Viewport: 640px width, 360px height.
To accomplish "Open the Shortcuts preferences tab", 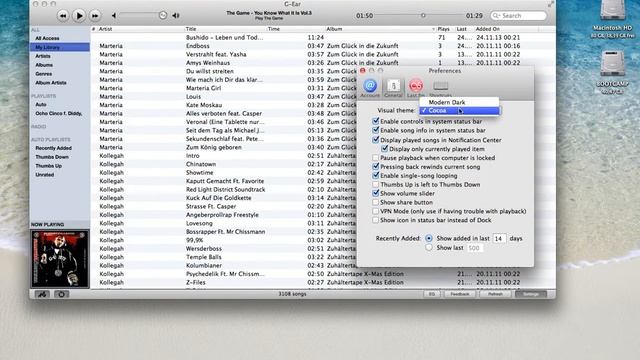I will (x=440, y=88).
